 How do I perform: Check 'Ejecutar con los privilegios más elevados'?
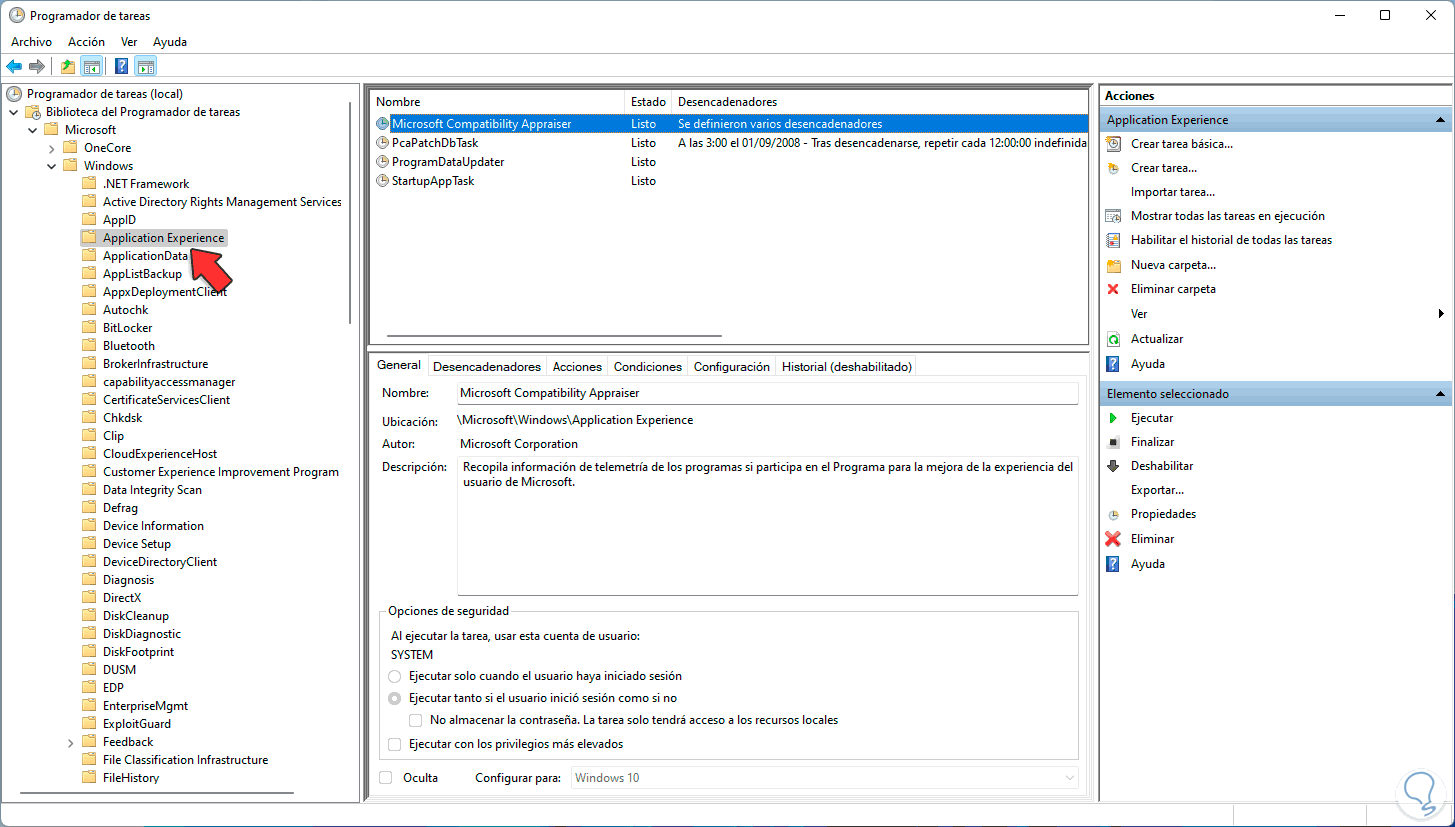point(395,744)
